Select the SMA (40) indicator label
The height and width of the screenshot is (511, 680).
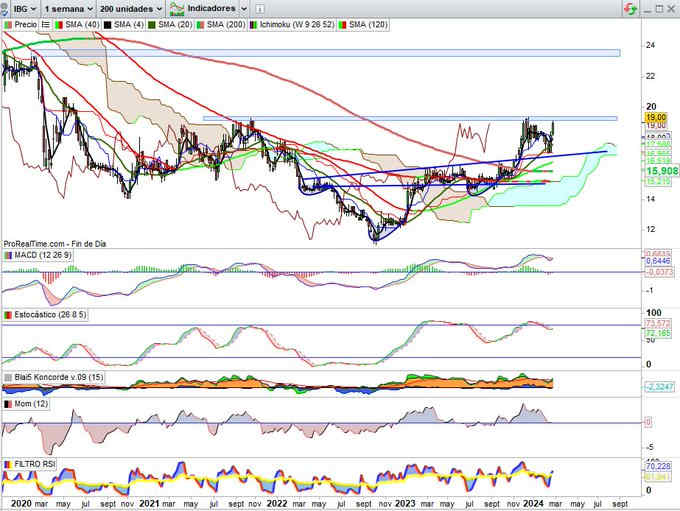pos(79,22)
